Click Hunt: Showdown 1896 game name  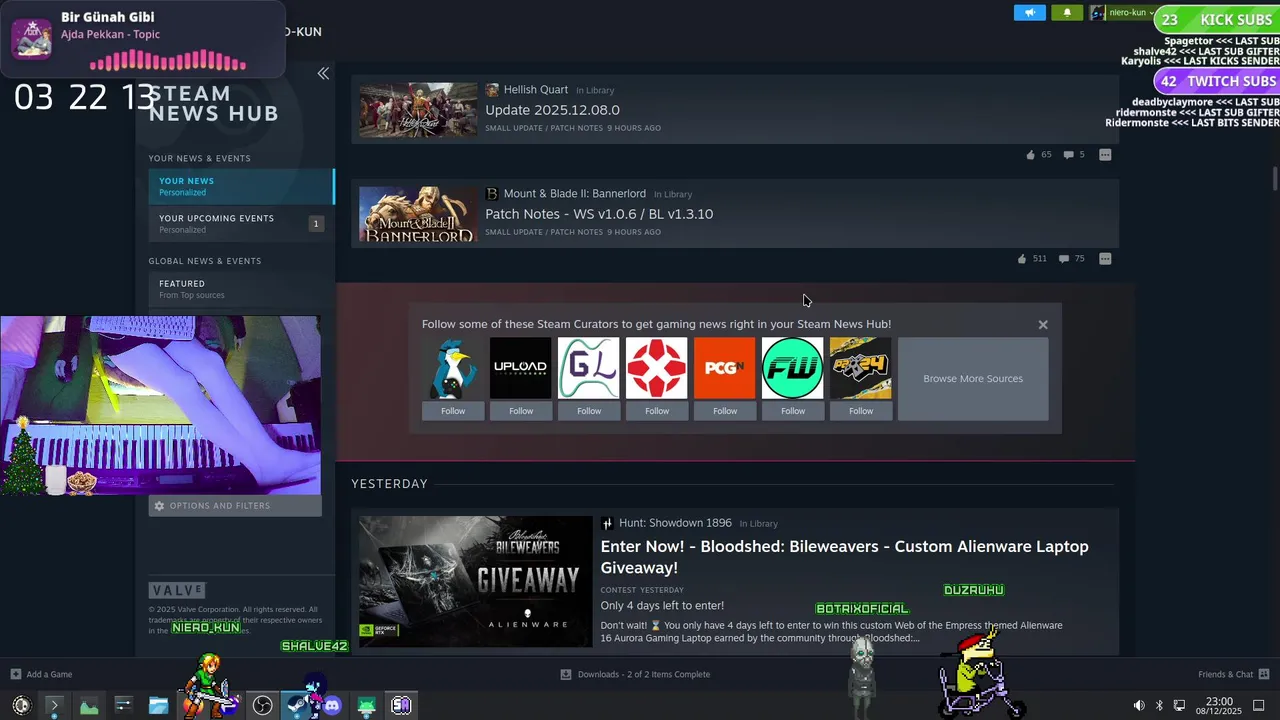point(675,523)
